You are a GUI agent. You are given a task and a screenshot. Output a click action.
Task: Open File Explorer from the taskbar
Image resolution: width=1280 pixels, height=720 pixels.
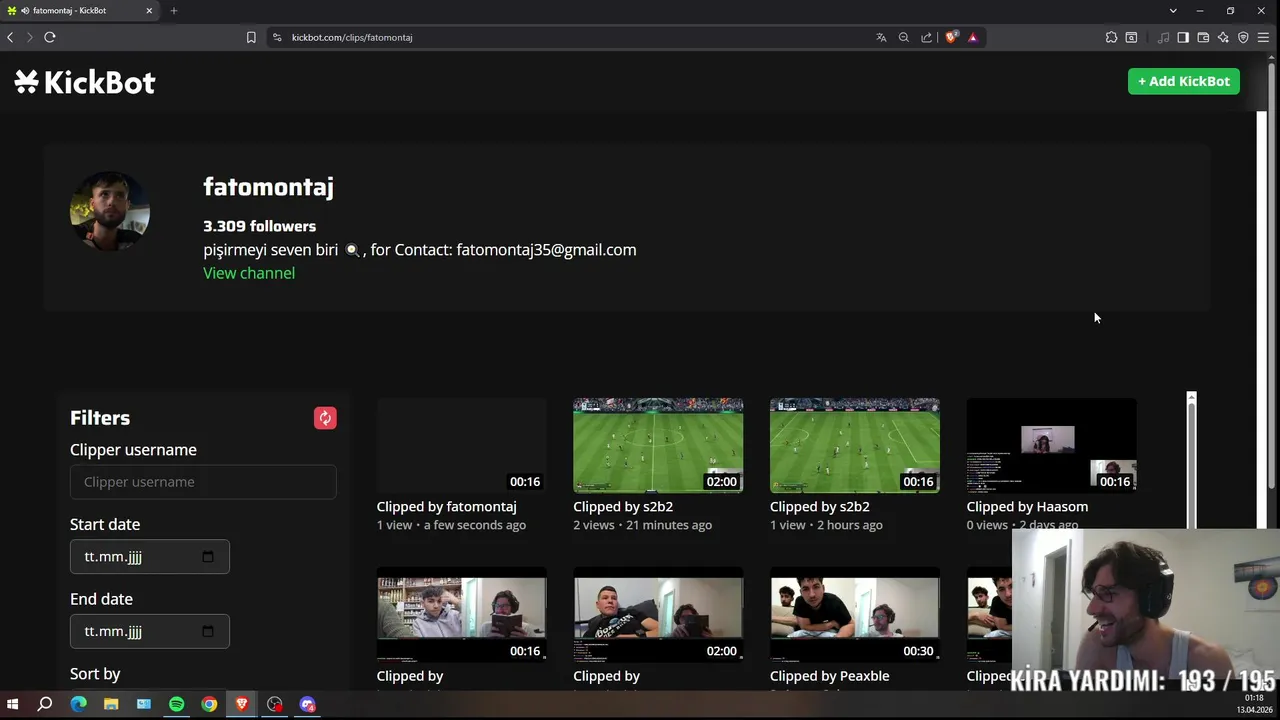point(111,704)
